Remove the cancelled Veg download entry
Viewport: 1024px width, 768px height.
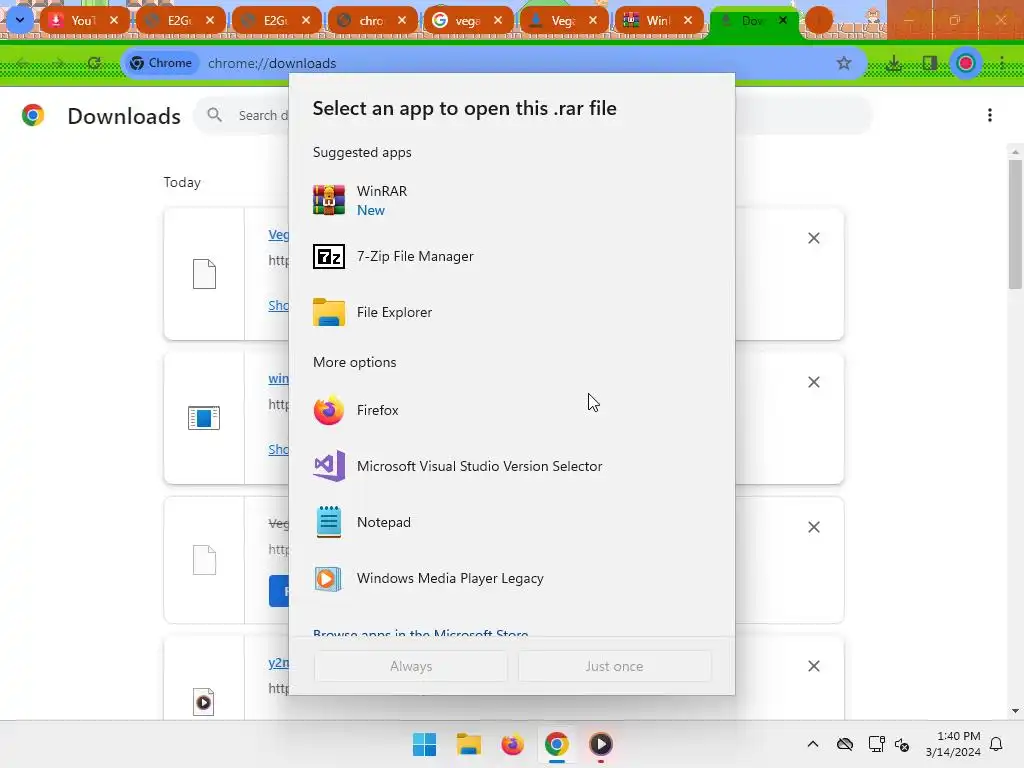pyautogui.click(x=814, y=527)
